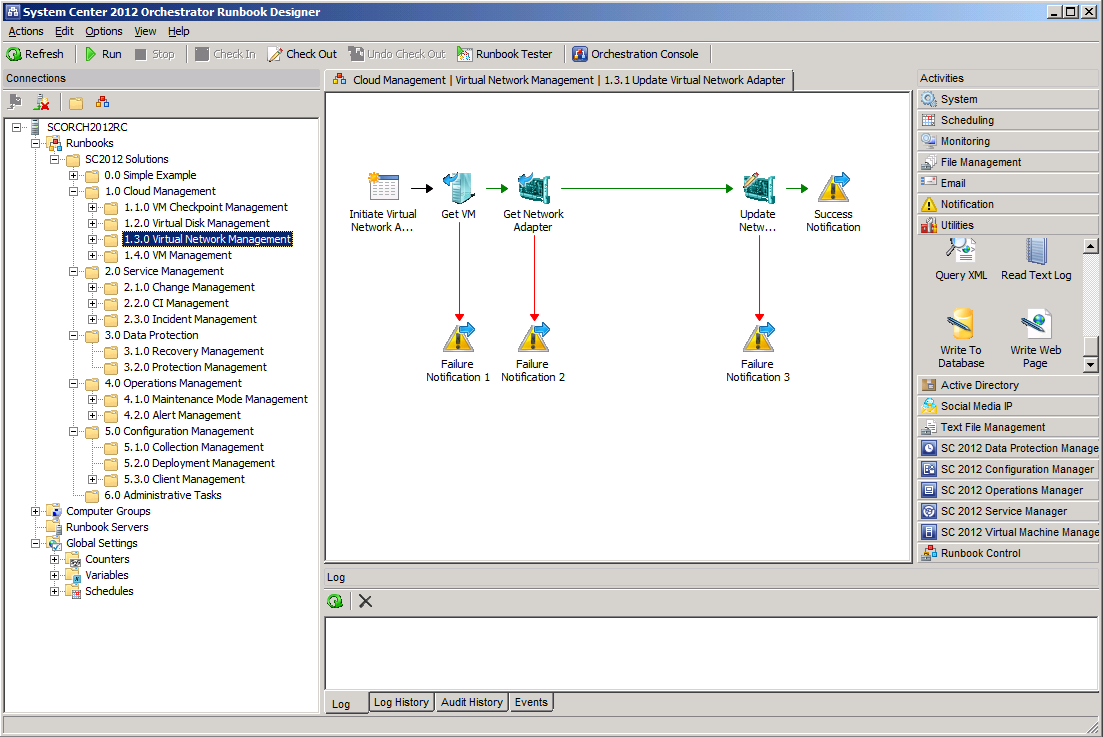1103x737 pixels.
Task: Collapse the 1.0 Cloud Management folder
Action: 73,191
